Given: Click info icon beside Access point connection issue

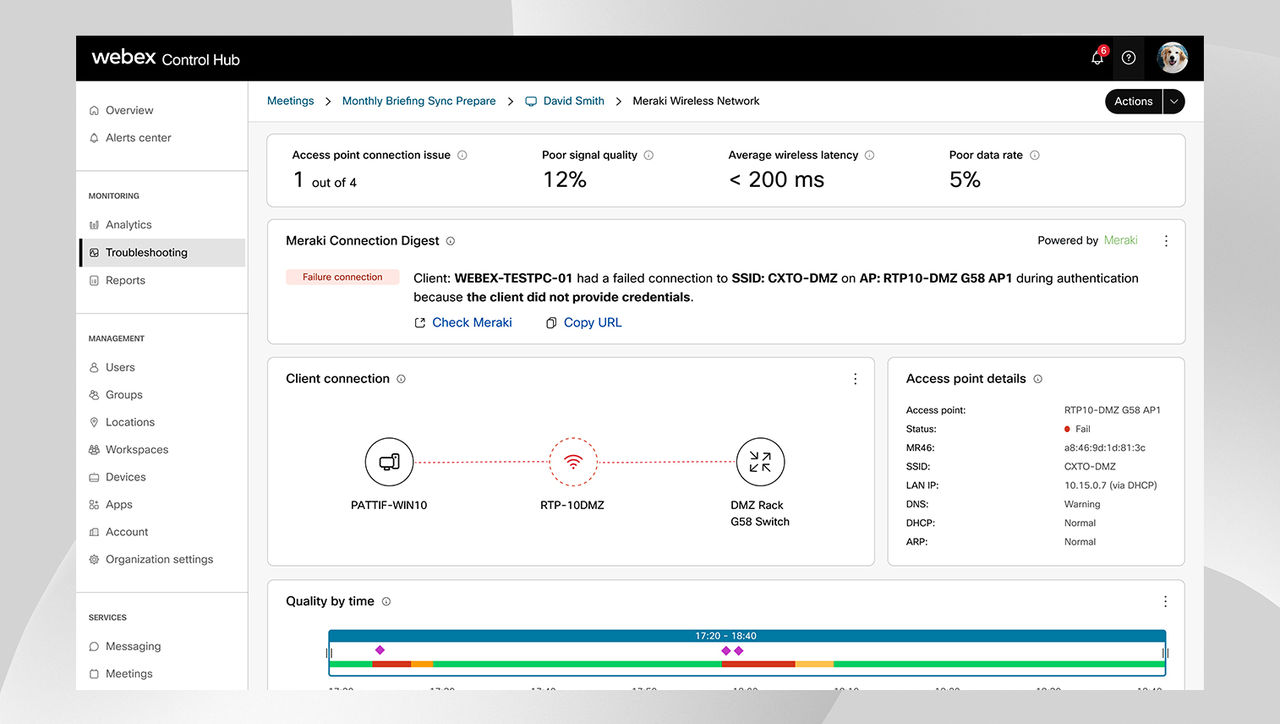Looking at the screenshot, I should point(462,155).
